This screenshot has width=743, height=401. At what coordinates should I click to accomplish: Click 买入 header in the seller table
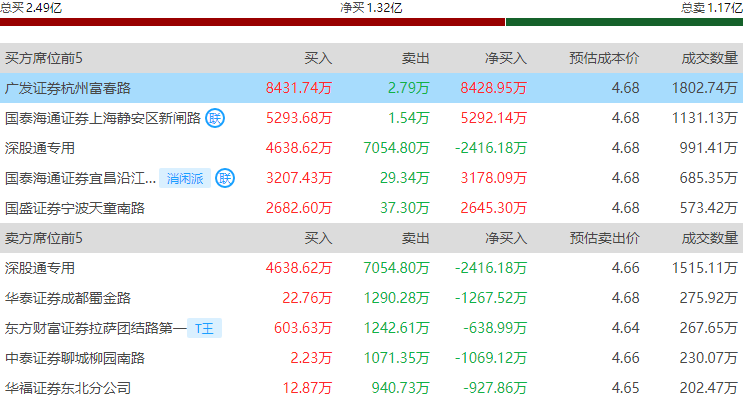(318, 238)
